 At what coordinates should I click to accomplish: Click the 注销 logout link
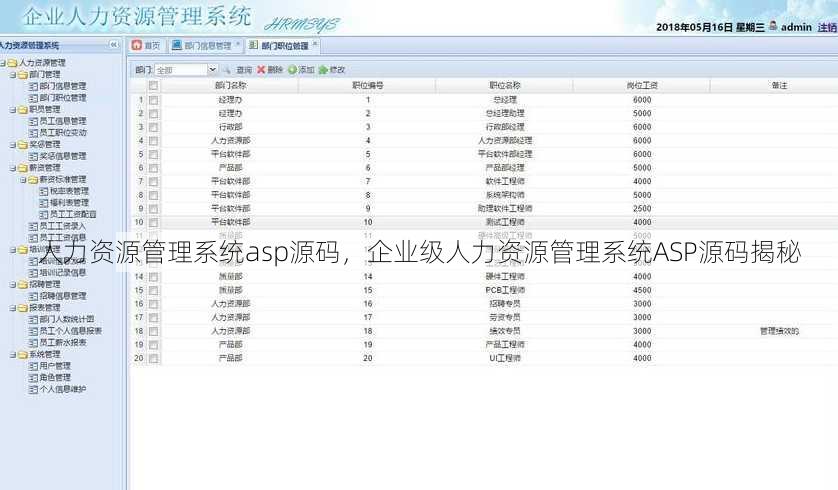pos(827,27)
